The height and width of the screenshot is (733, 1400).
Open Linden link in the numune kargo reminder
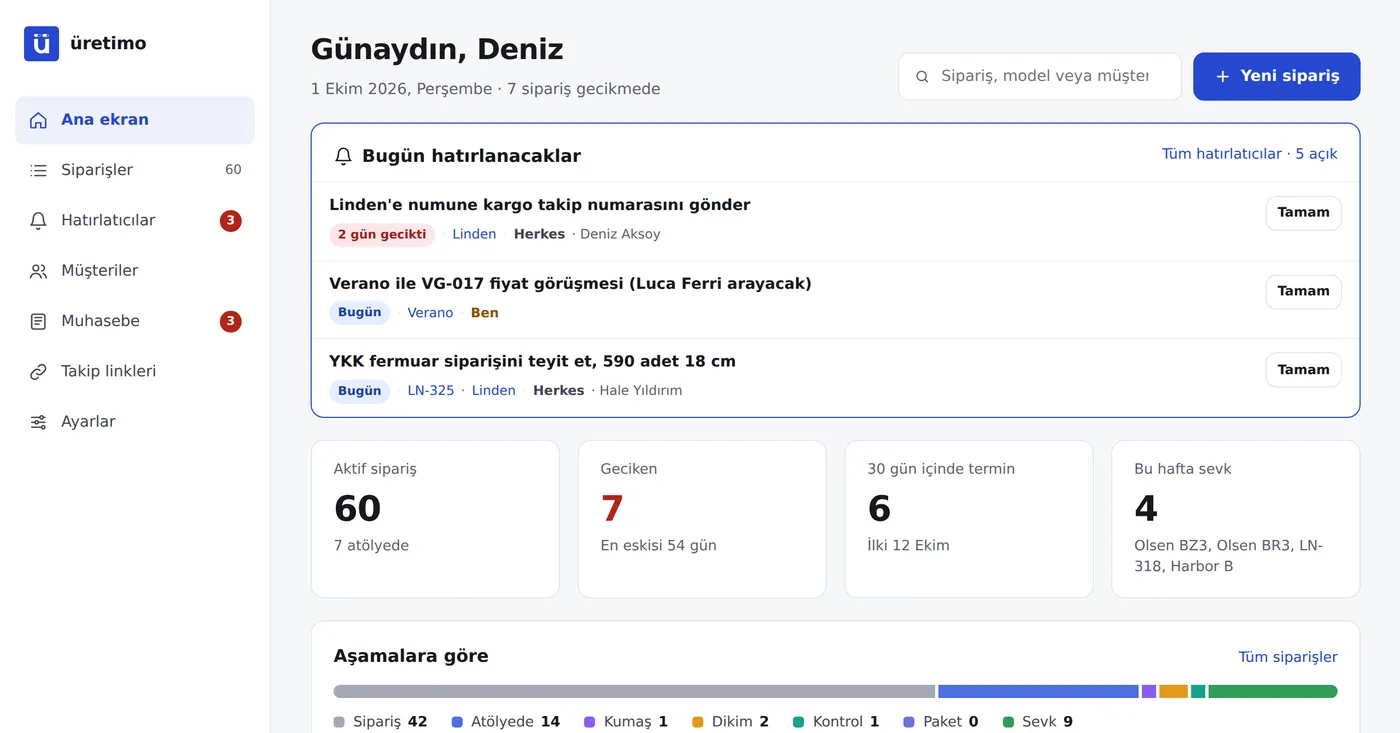coord(474,234)
